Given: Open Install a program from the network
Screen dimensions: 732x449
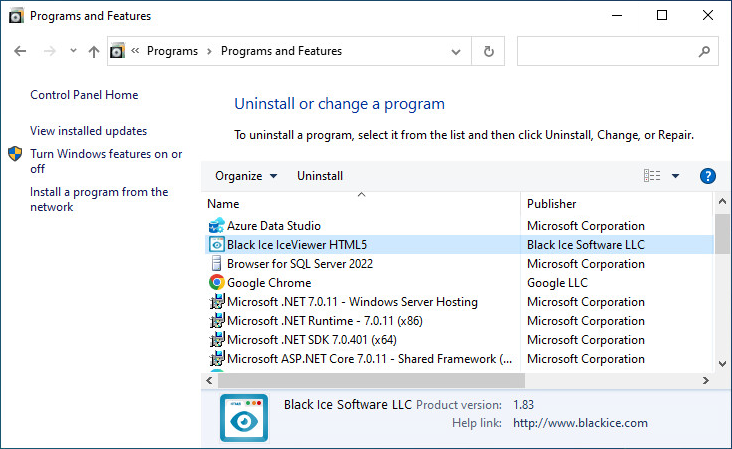Looking at the screenshot, I should [x=99, y=199].
